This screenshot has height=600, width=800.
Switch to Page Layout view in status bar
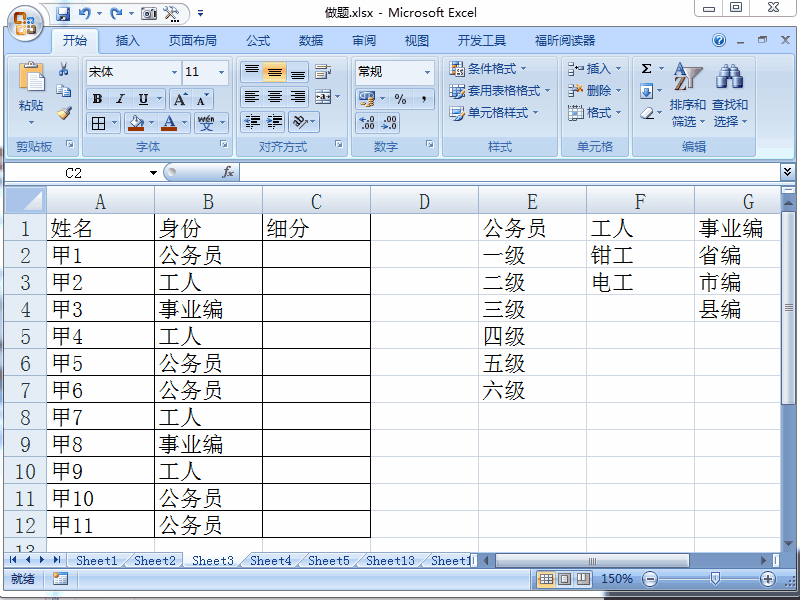tap(565, 579)
